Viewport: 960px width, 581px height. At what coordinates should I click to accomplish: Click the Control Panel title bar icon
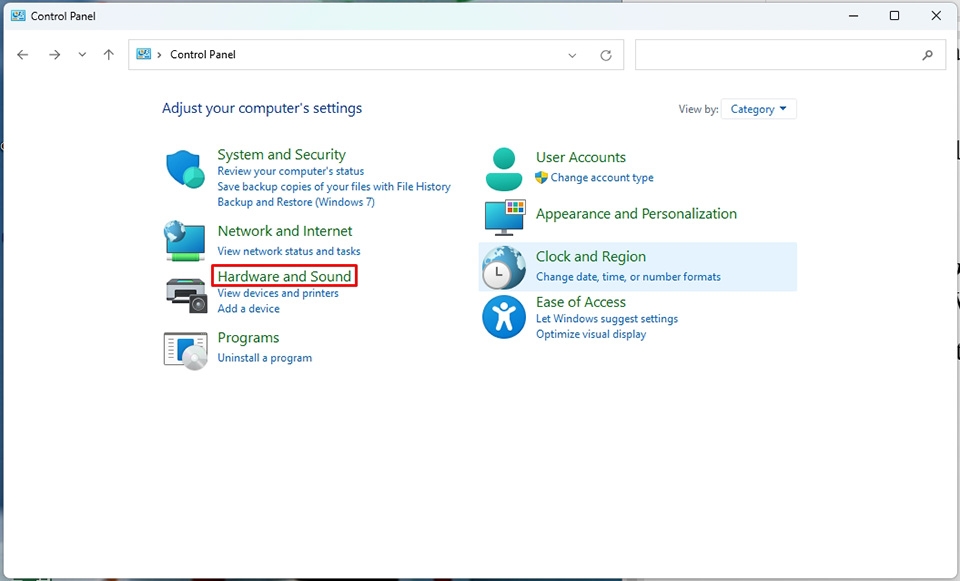coord(18,16)
